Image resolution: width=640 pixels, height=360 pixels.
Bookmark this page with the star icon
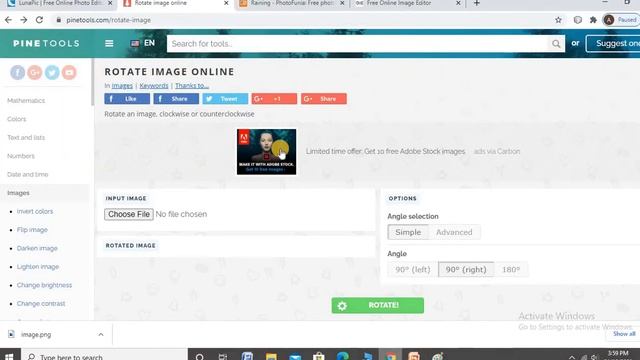point(558,20)
